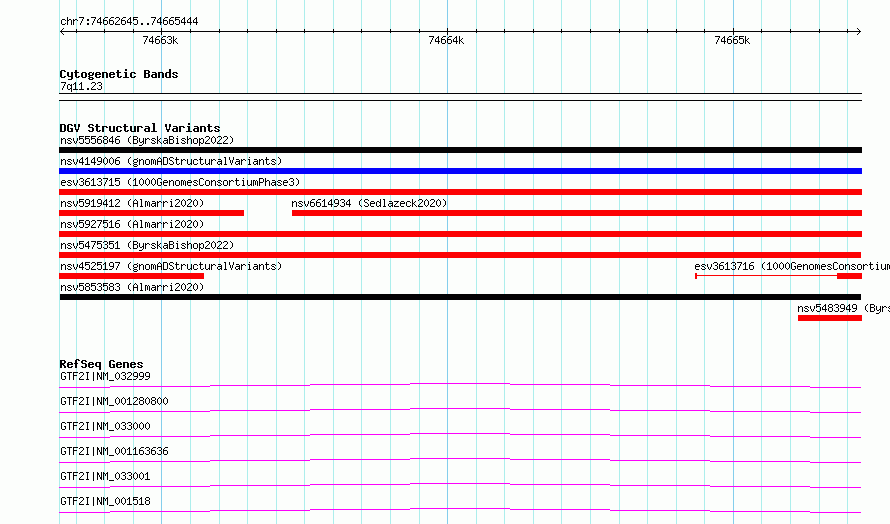The image size is (890, 524).
Task: Click the red bar under nsv5483949
Action: coord(830,318)
